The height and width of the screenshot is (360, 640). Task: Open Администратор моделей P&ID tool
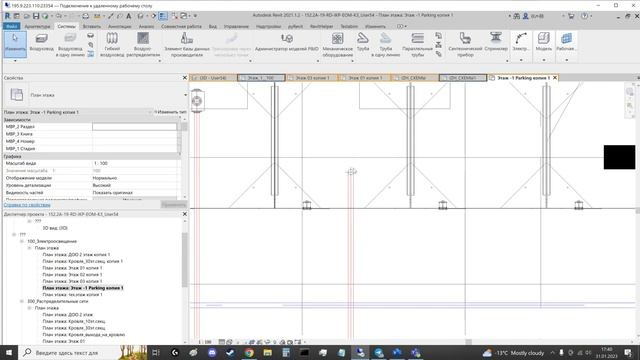(287, 42)
